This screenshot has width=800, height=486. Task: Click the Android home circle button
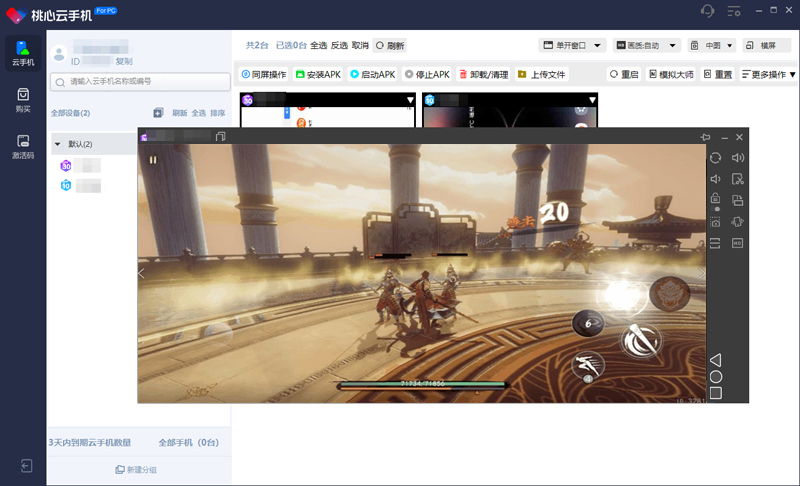[x=716, y=377]
